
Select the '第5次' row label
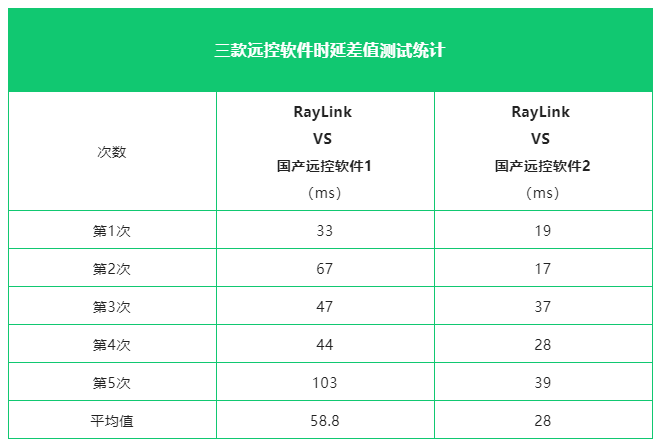[112, 382]
